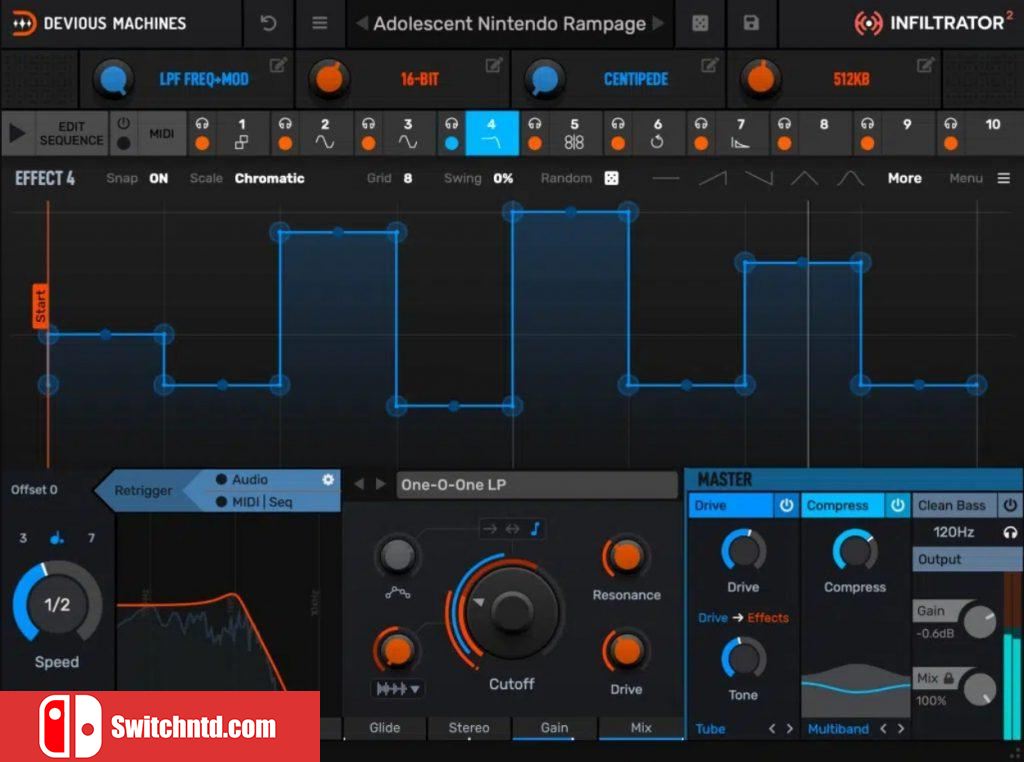1024x762 pixels.
Task: Toggle Snap ON setting
Action: (159, 178)
